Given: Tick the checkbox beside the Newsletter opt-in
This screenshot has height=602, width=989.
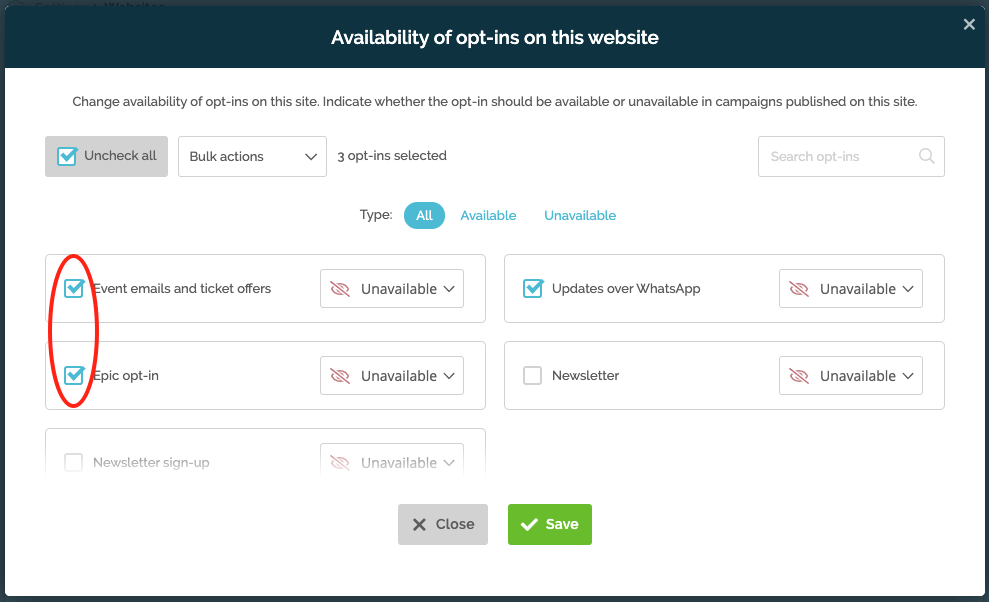Looking at the screenshot, I should tap(532, 375).
